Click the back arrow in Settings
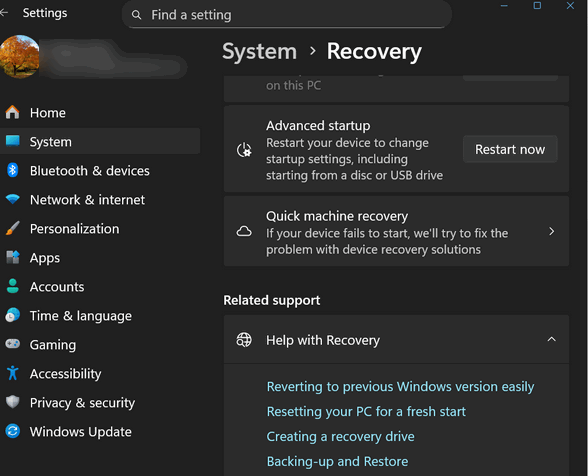Screen dimensions: 588x476 pos(4,13)
